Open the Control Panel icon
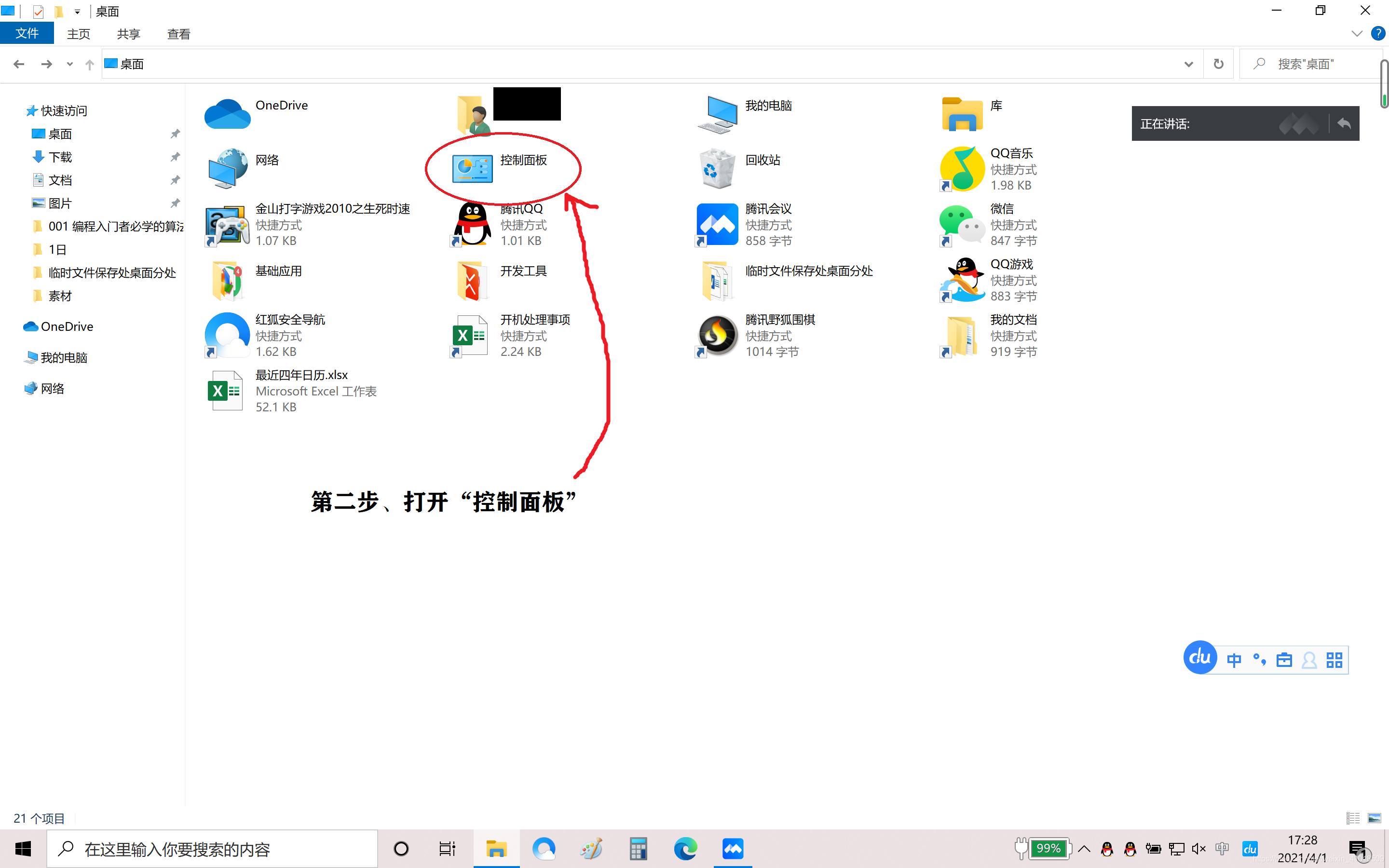This screenshot has height=868, width=1389. tap(472, 169)
